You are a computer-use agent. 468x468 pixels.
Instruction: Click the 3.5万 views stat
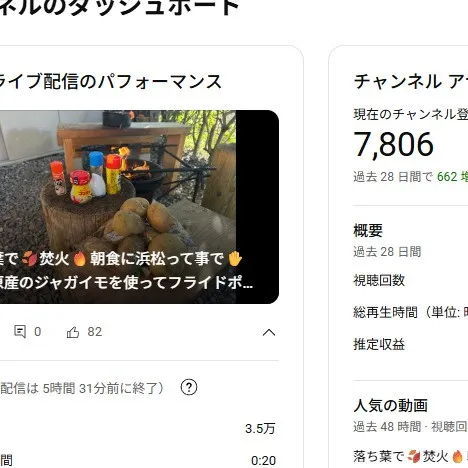(260, 429)
